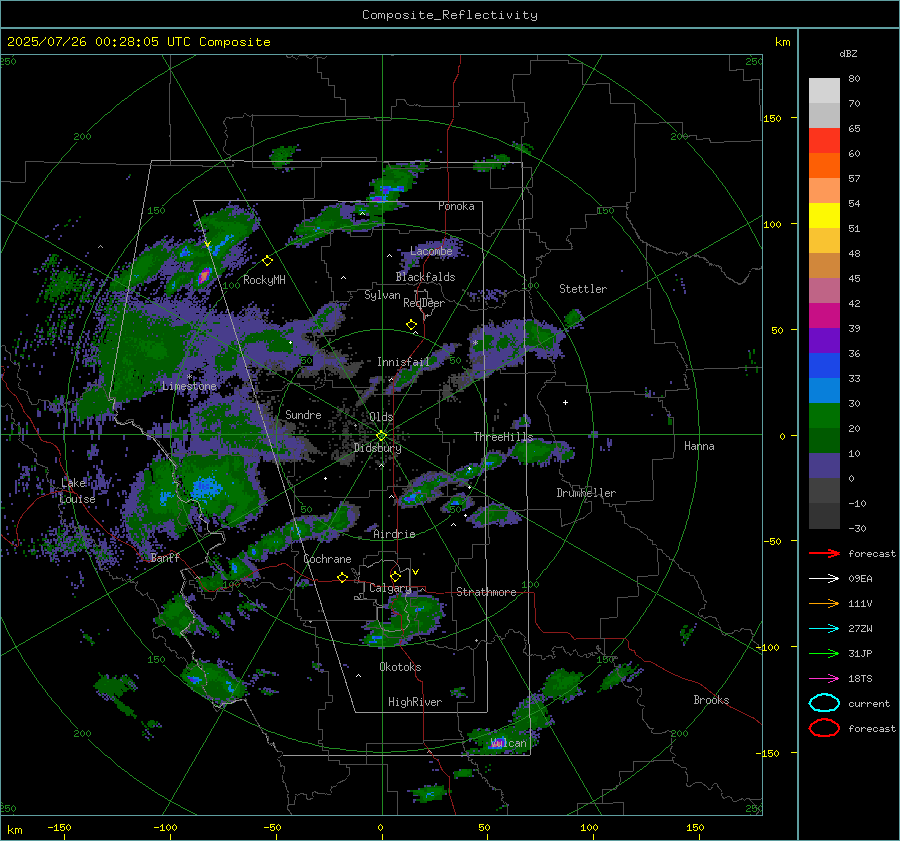Select the magenta 39–42 dBZ swatch
This screenshot has height=841, width=900.
[x=824, y=315]
